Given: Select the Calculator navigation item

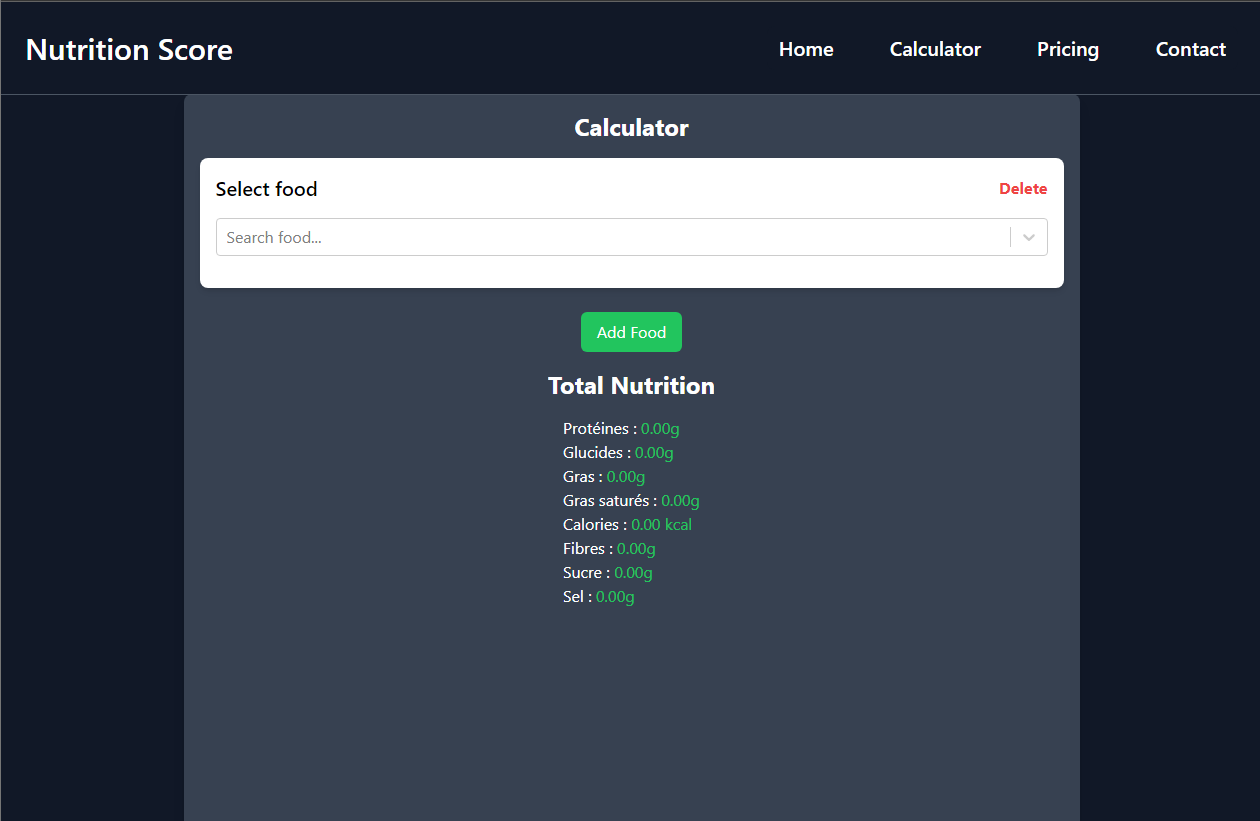Looking at the screenshot, I should pos(934,49).
